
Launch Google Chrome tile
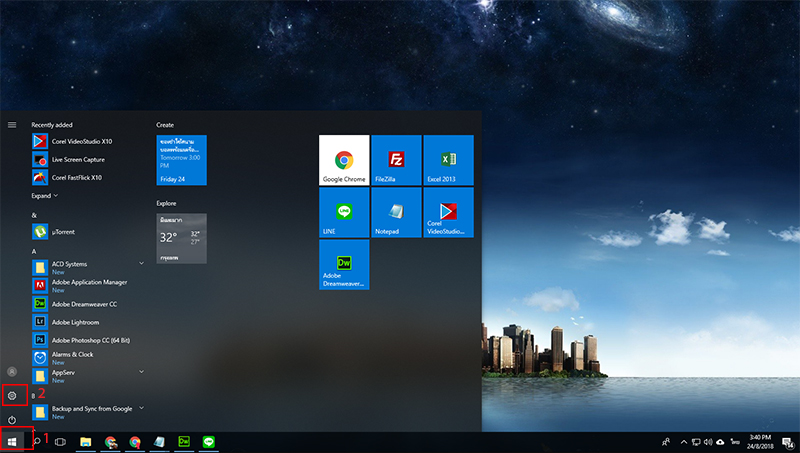(344, 160)
